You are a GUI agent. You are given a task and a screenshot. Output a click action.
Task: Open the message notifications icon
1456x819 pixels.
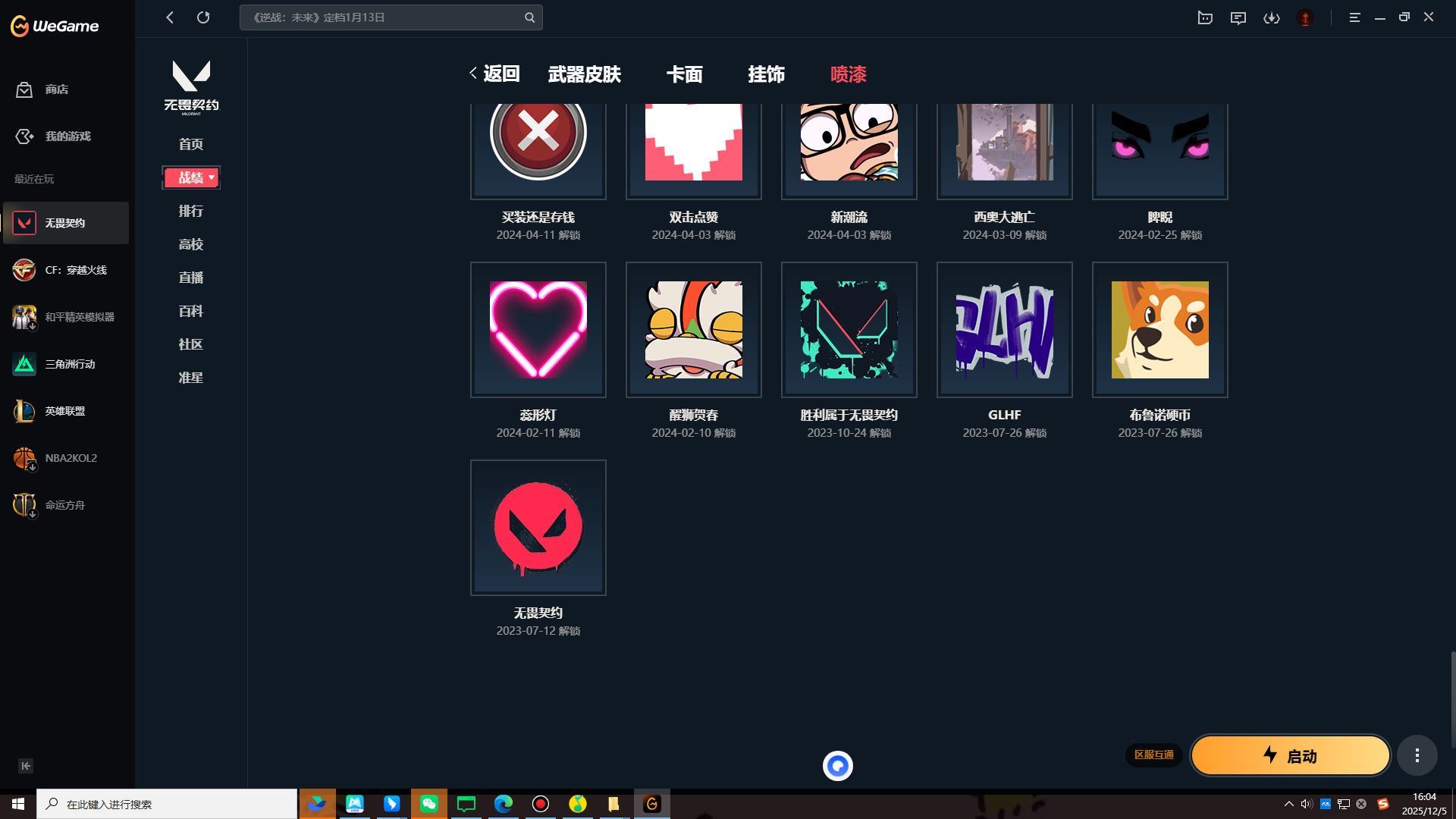(1238, 17)
